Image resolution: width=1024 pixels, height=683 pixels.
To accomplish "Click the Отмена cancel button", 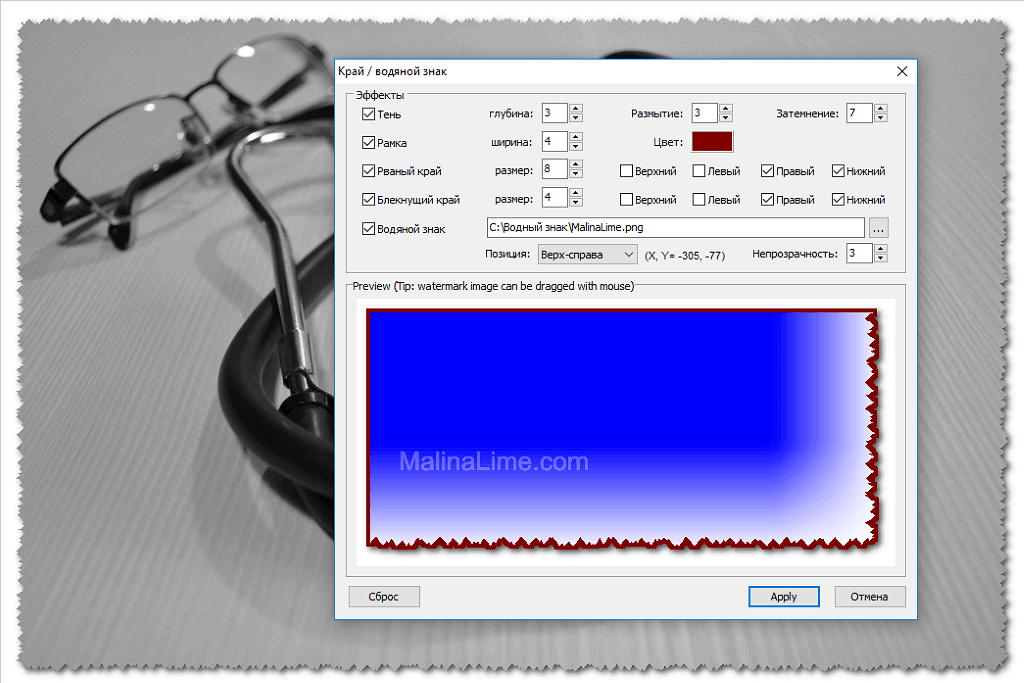I will click(x=869, y=597).
